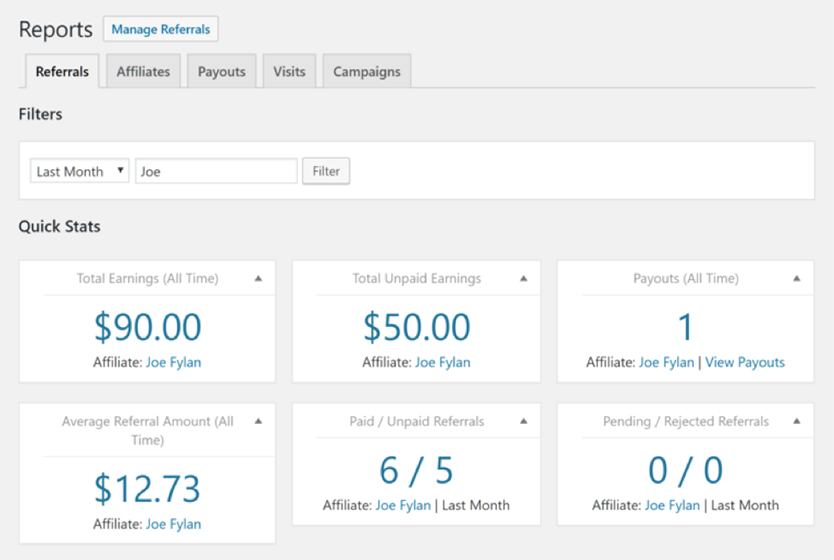The image size is (834, 560).
Task: Open the Campaigns tab
Action: tap(366, 72)
